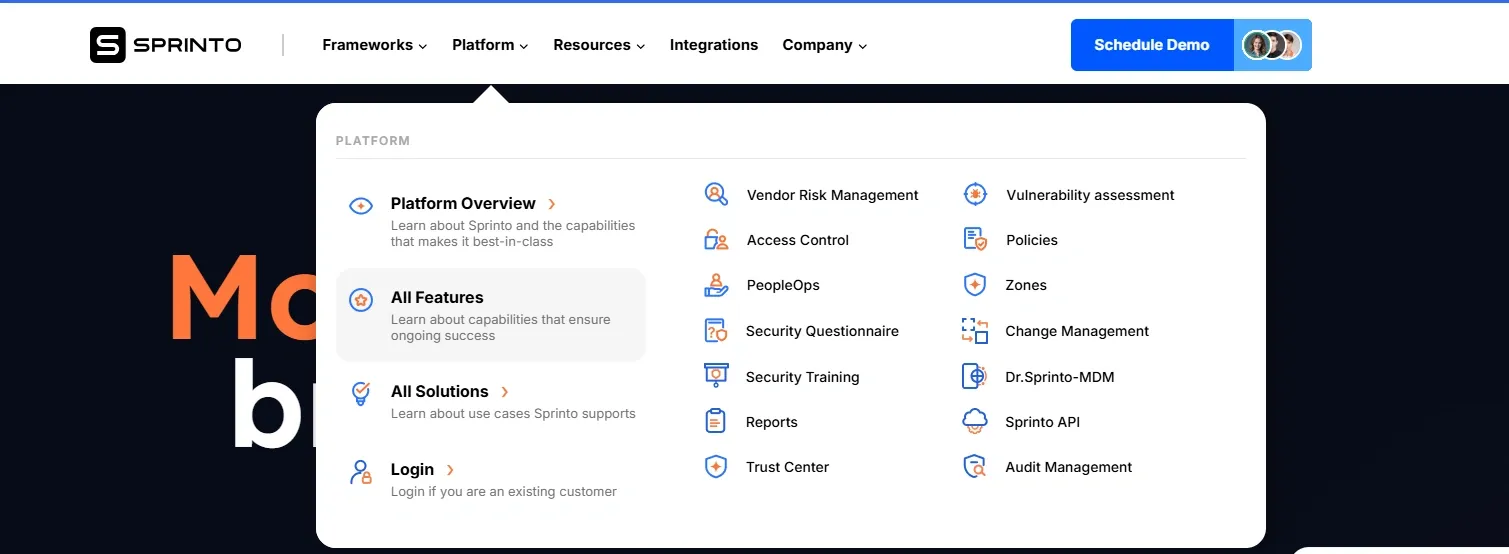This screenshot has width=1509, height=554.
Task: Expand the Frameworks dropdown menu
Action: 374,45
